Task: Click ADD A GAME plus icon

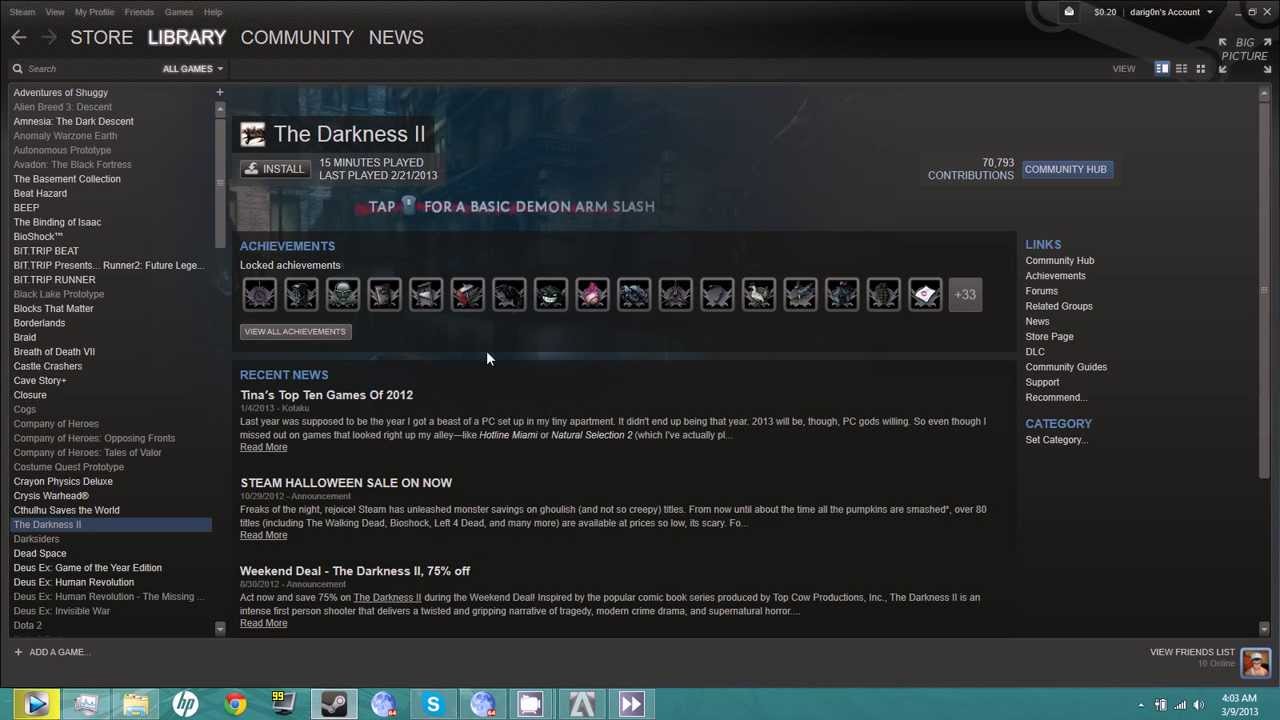Action: tap(18, 652)
